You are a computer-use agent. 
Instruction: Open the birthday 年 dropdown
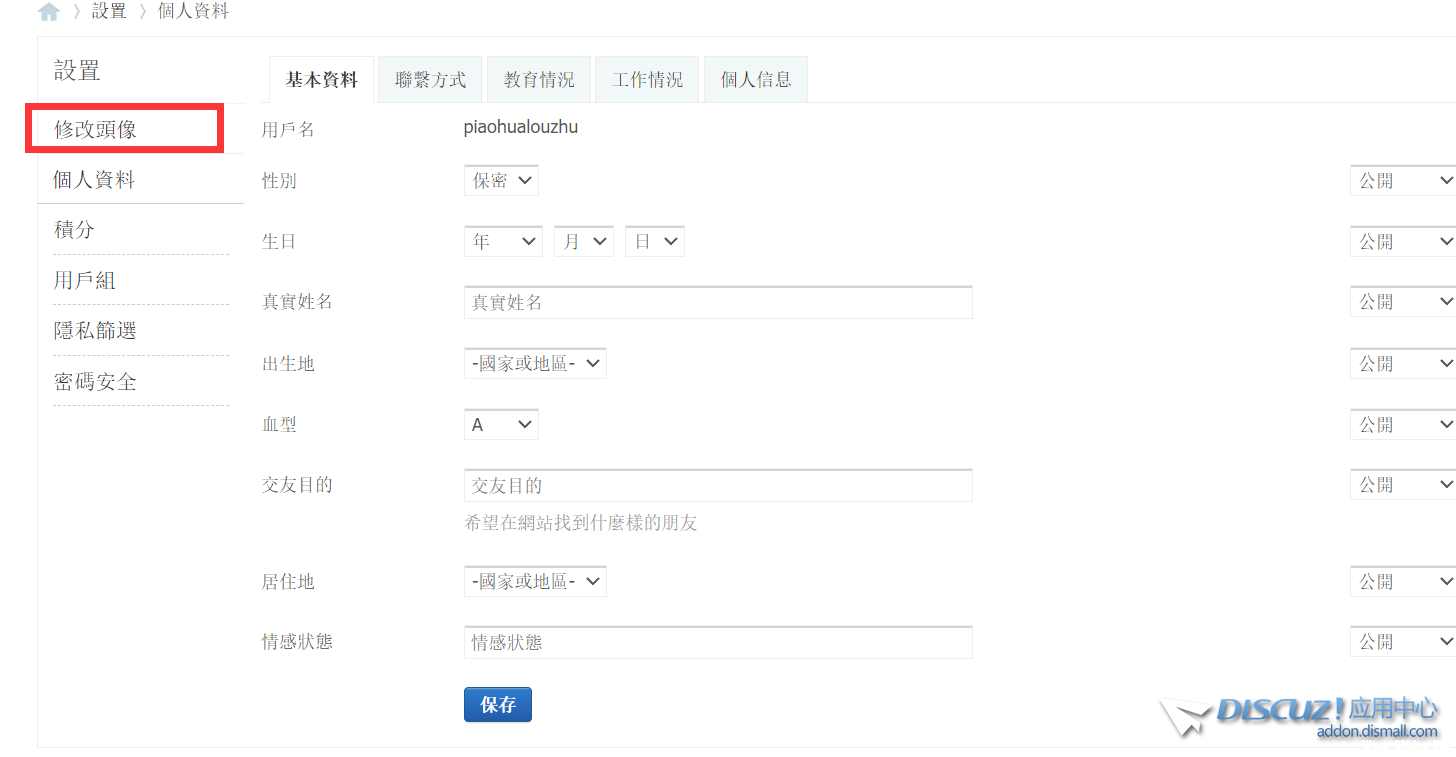tap(503, 242)
